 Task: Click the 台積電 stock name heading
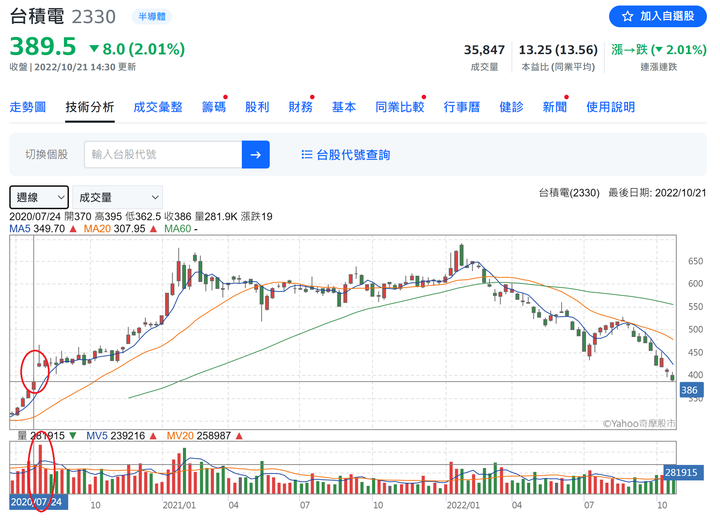click(37, 17)
